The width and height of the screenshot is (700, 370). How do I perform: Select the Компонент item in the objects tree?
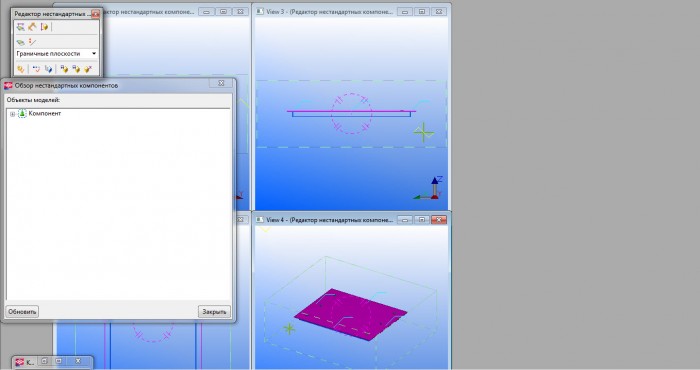[45, 113]
